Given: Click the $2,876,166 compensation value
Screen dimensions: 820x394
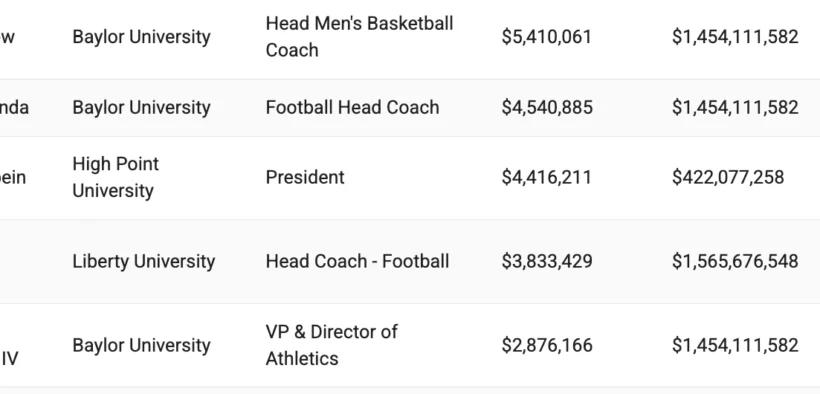Looking at the screenshot, I should 547,345.
